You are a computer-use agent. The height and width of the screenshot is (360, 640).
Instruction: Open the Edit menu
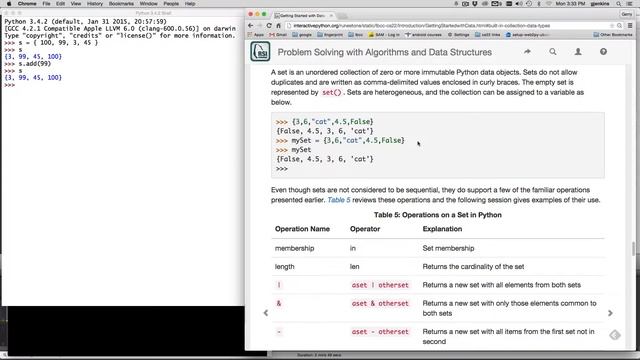60,4
